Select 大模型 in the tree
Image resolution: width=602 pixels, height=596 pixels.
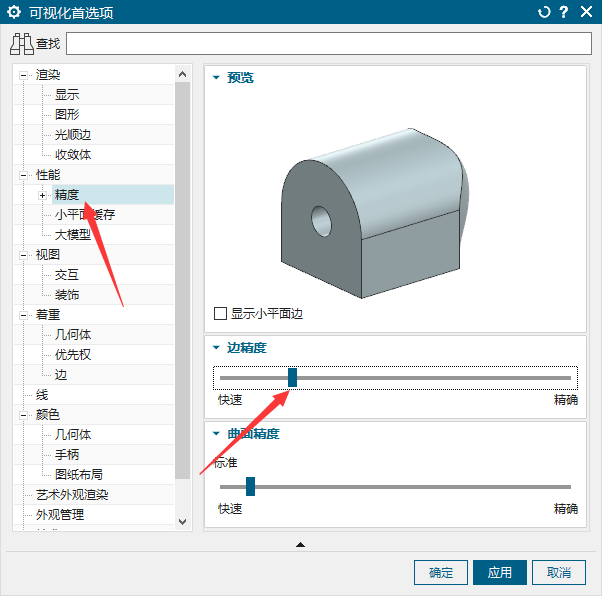coord(72,235)
